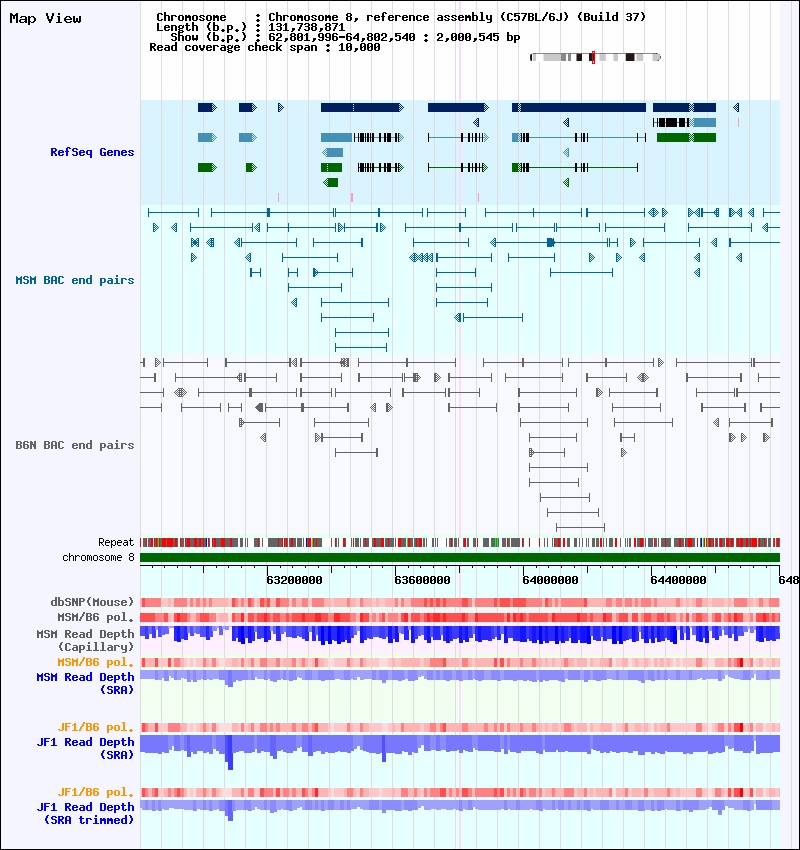Open MSM Read Depth (SRA) track label

[x=85, y=684]
